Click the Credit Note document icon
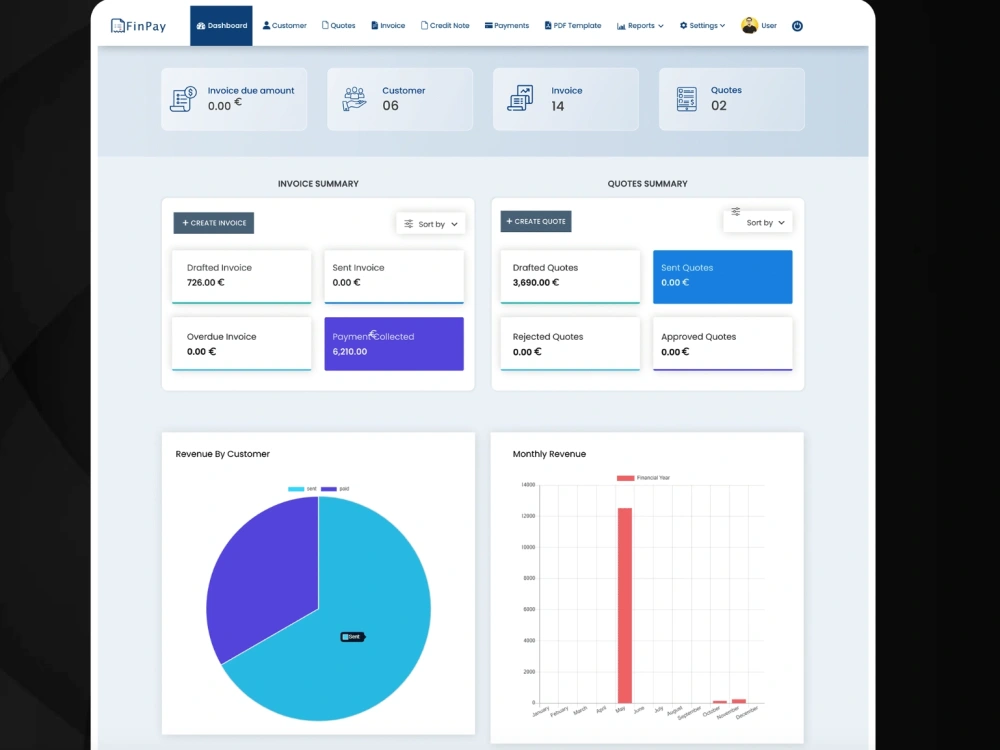This screenshot has height=750, width=1000. pyautogui.click(x=424, y=26)
